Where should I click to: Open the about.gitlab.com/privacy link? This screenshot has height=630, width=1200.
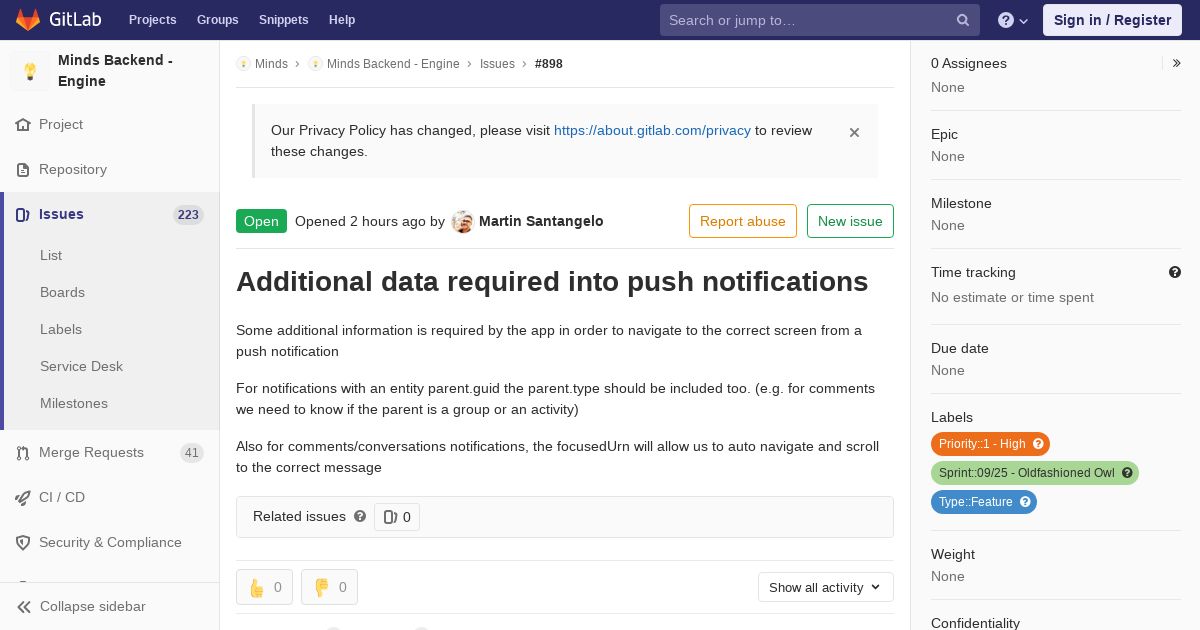[x=652, y=130]
